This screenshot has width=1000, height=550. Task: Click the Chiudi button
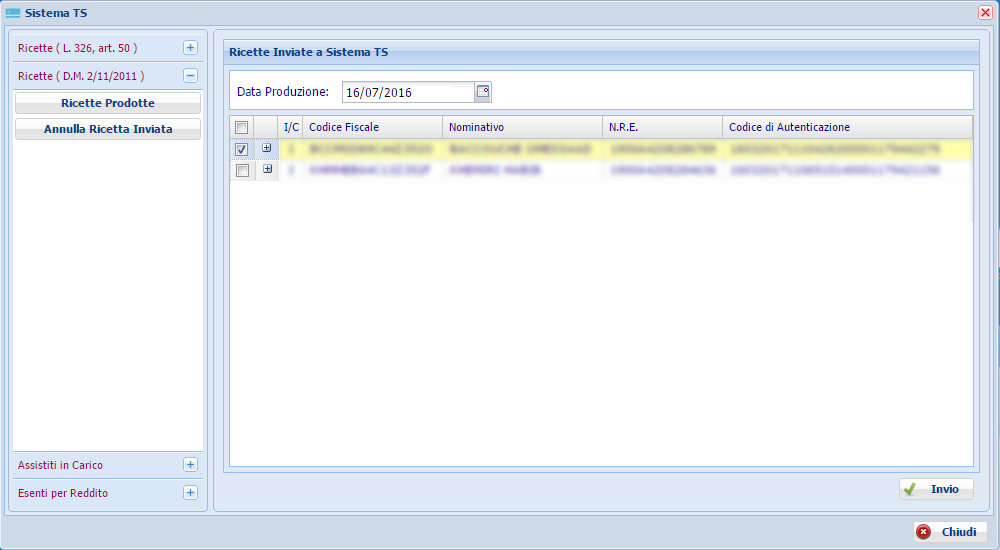tap(949, 532)
